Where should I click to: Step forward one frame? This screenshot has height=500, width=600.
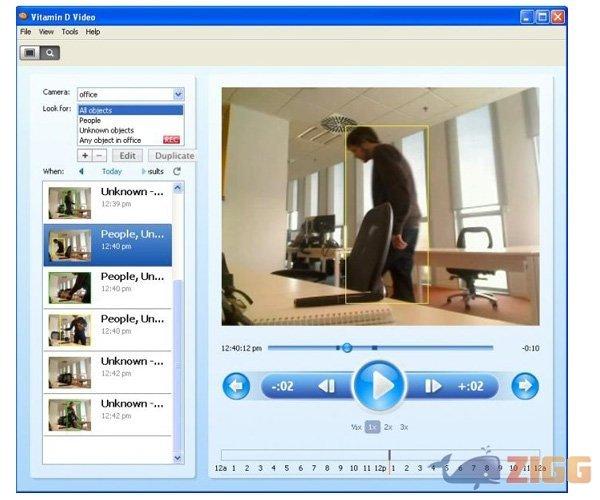coord(433,386)
